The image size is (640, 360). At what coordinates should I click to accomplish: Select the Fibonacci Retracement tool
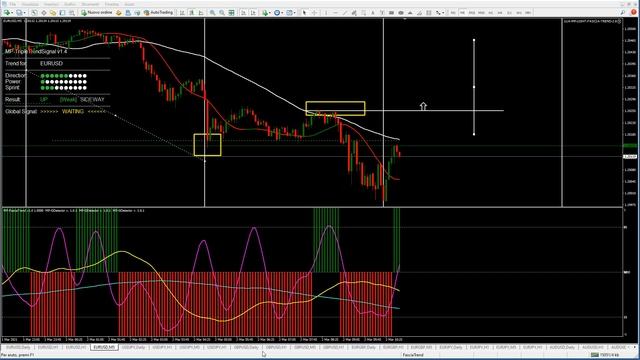click(x=363, y=13)
